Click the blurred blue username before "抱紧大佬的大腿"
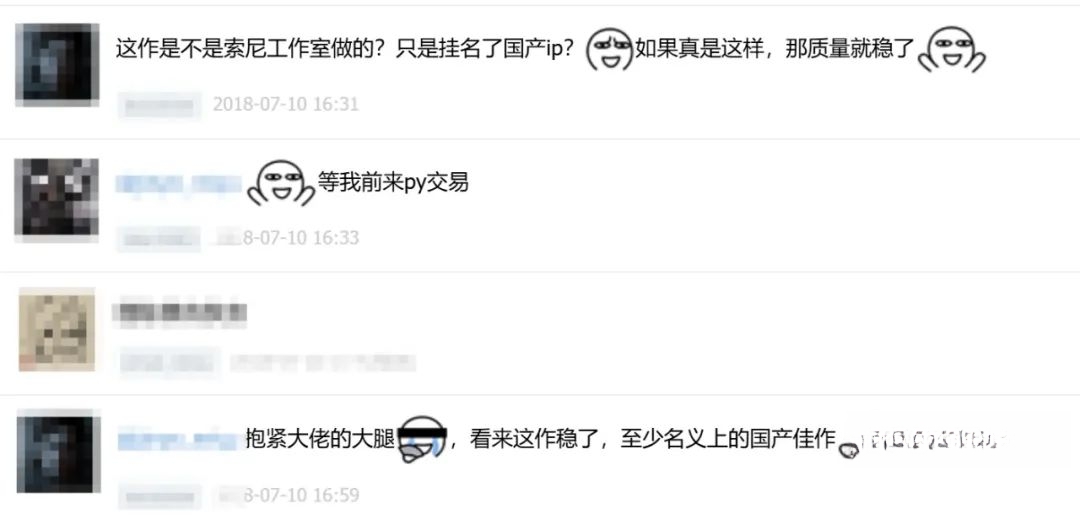This screenshot has height=525, width=1080. click(180, 440)
